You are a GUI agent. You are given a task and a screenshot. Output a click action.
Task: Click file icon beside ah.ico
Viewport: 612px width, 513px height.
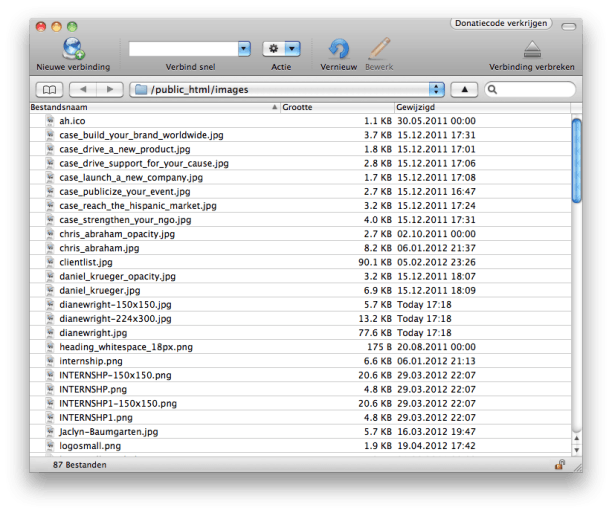click(x=50, y=121)
